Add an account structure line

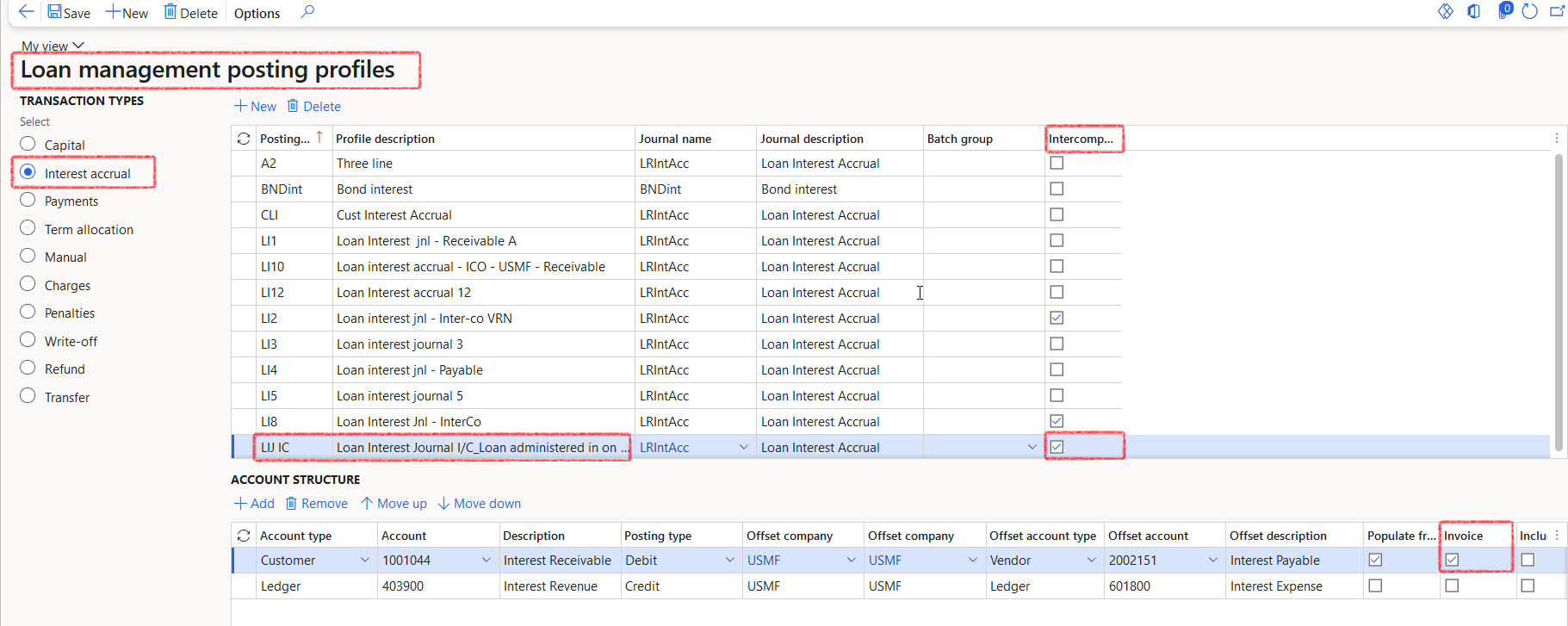pyautogui.click(x=254, y=503)
